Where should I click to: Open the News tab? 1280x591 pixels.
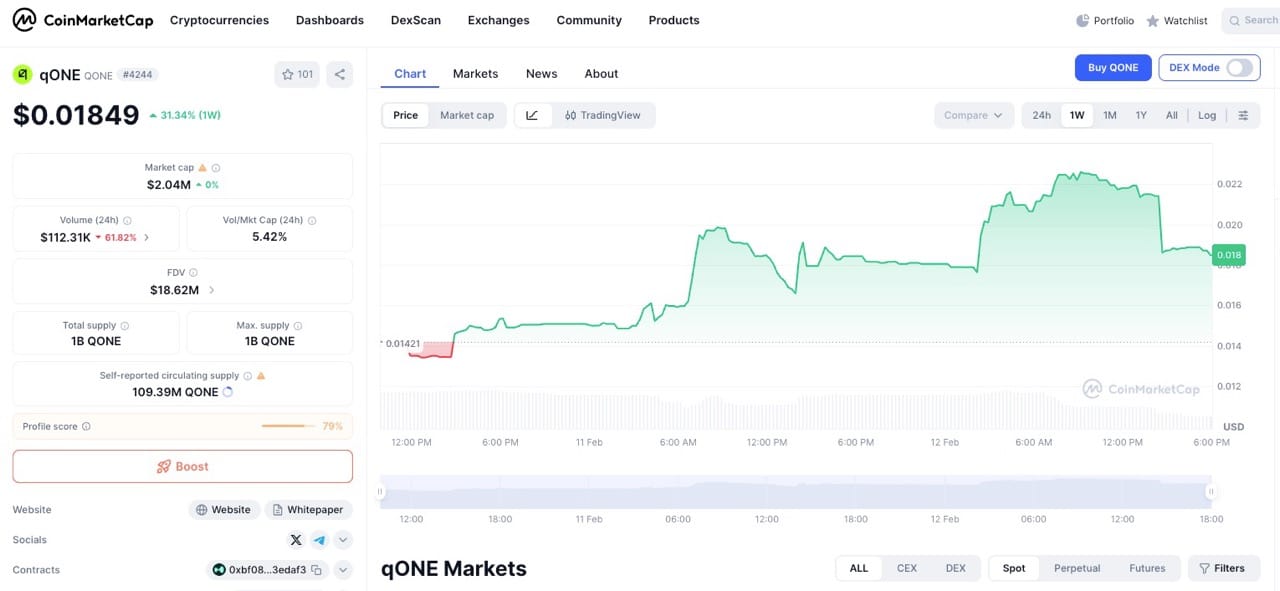point(541,74)
